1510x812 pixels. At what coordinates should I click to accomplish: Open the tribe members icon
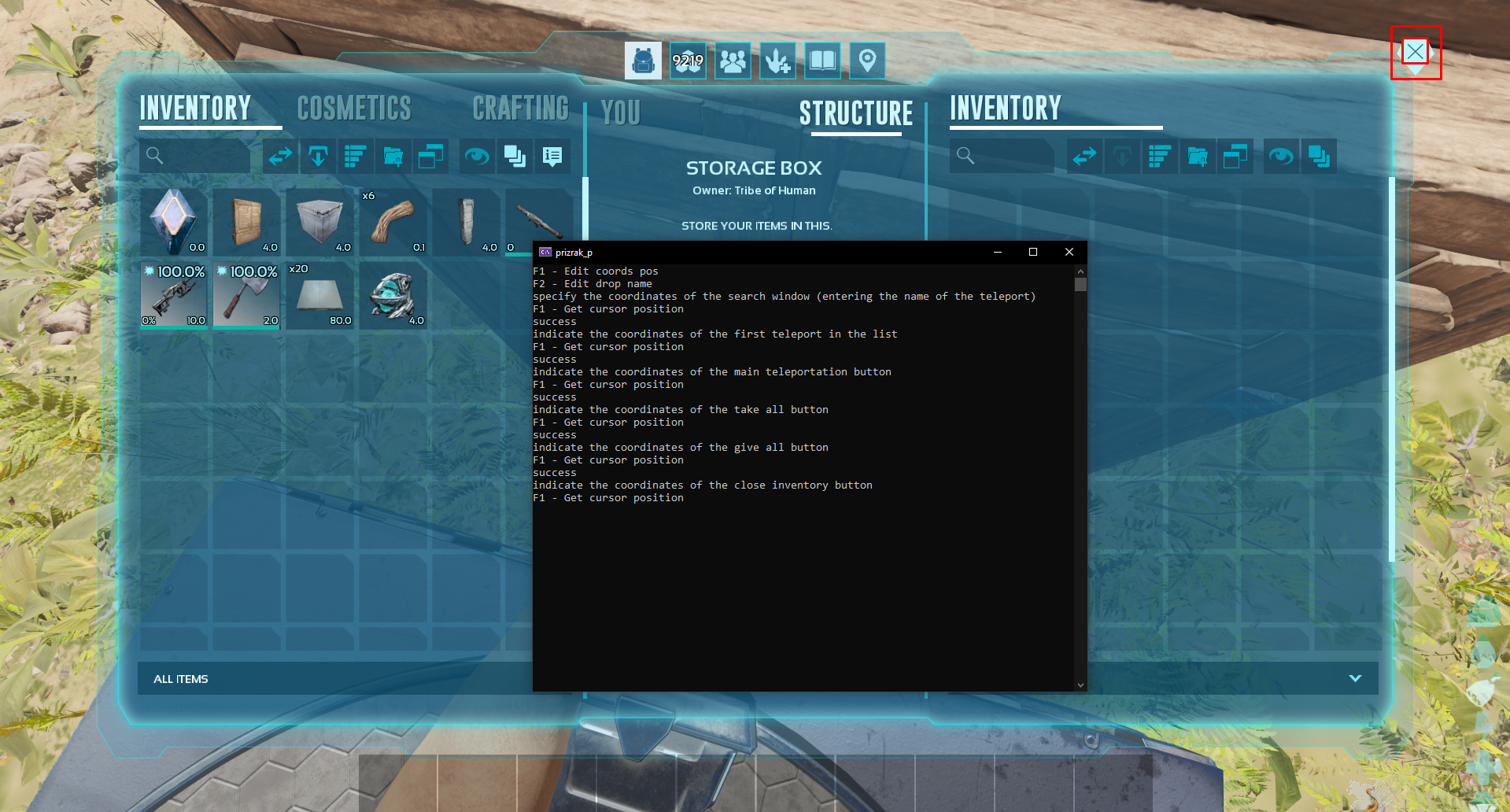733,61
